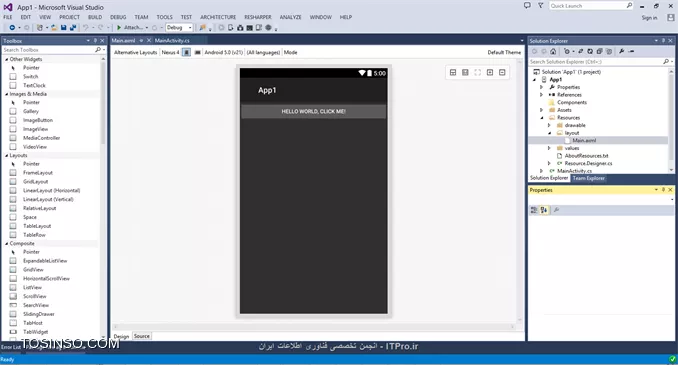This screenshot has width=678, height=365.
Task: Open the Android 5.0 (v21) version dropdown
Action: pos(224,52)
